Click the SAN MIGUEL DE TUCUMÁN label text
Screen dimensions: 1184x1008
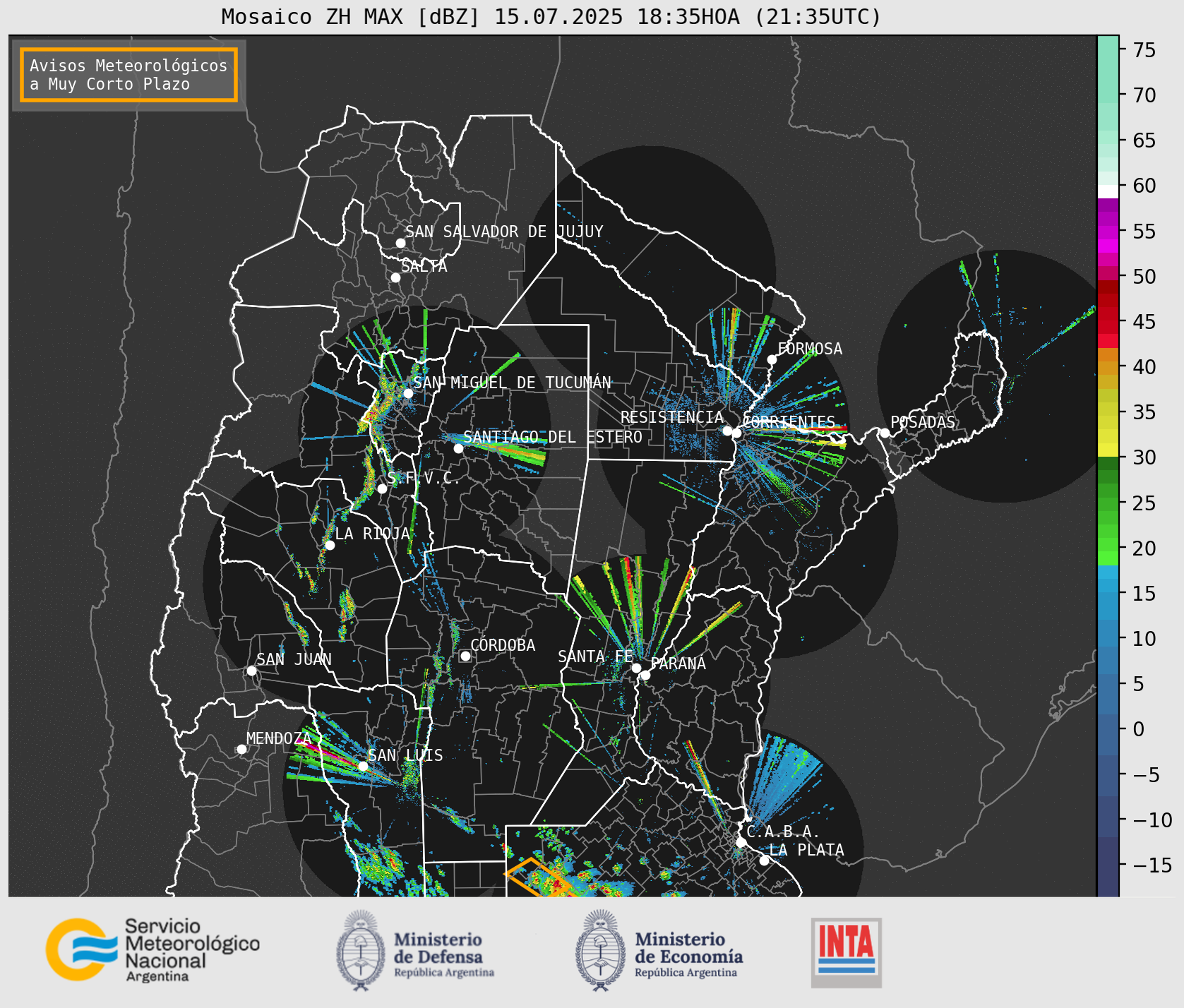tap(512, 383)
